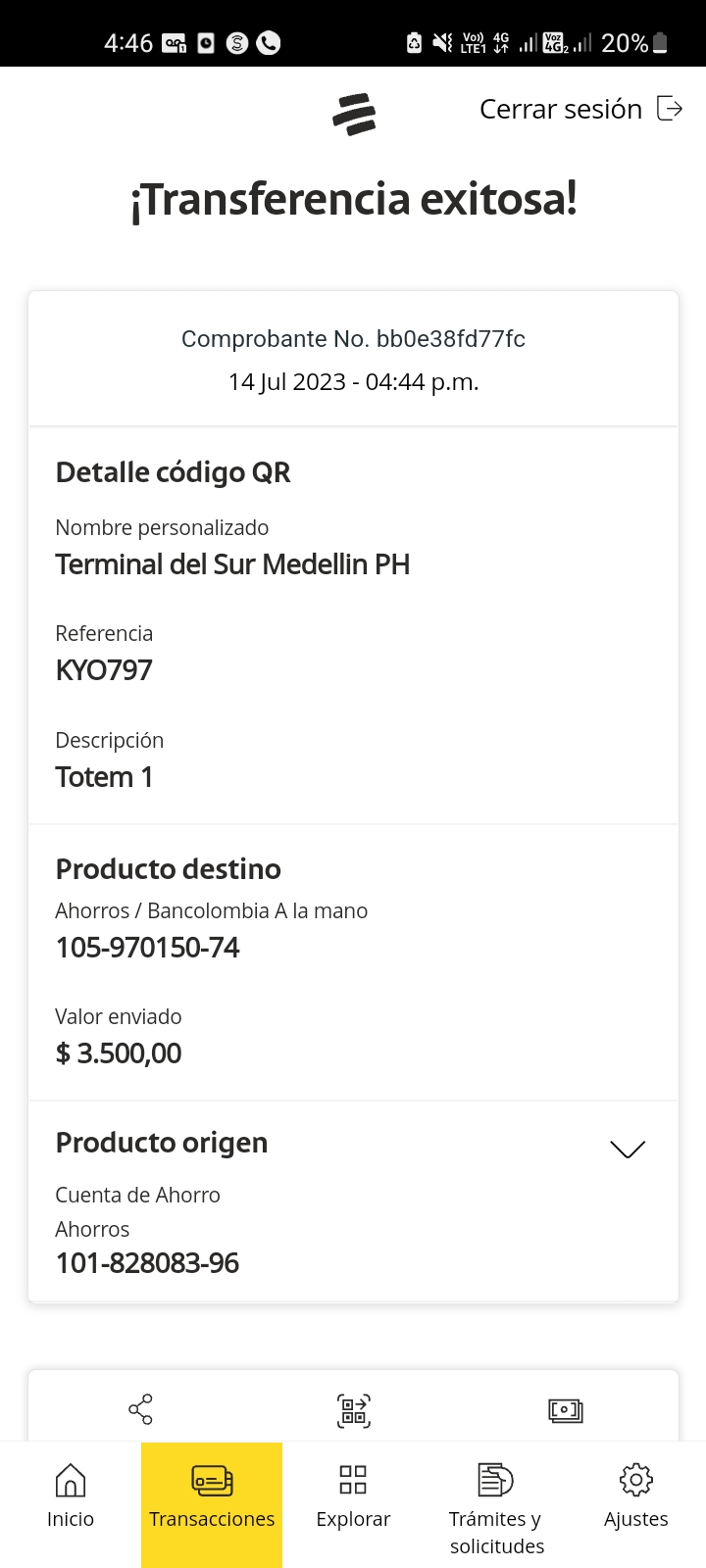Switch to the Transacciones tab
The height and width of the screenshot is (1568, 706).
[212, 1499]
